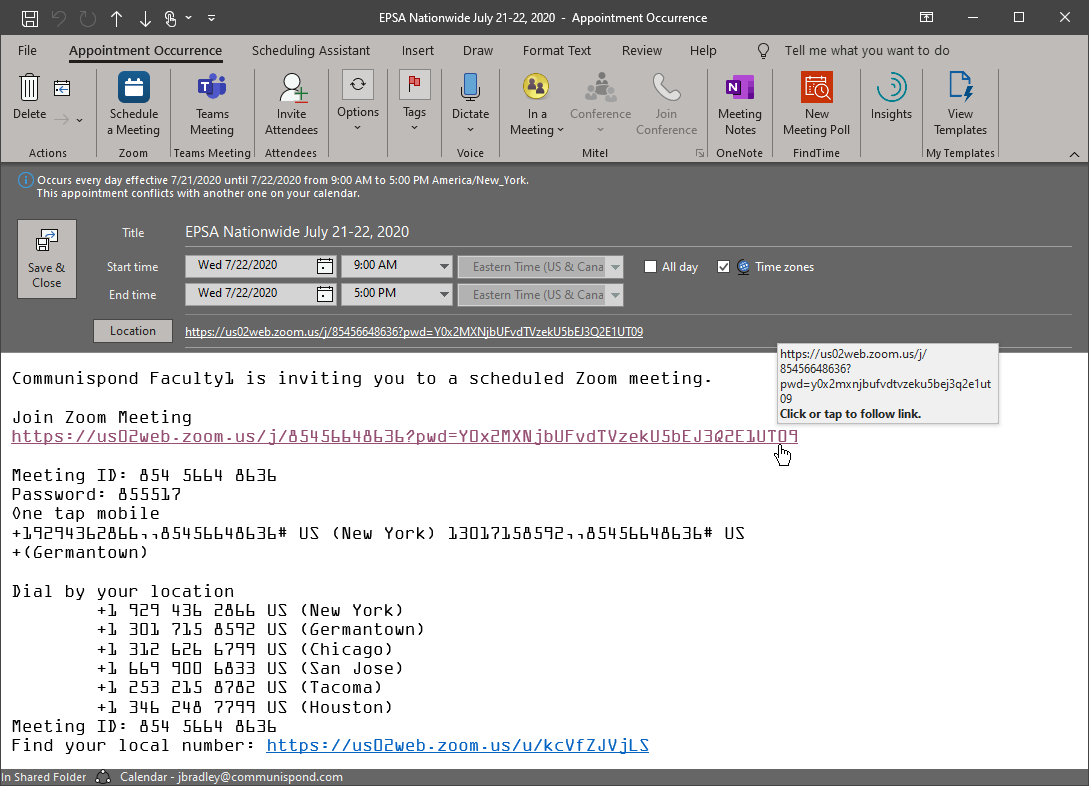
Task: Open the Dictate options arrow
Action: click(470, 130)
